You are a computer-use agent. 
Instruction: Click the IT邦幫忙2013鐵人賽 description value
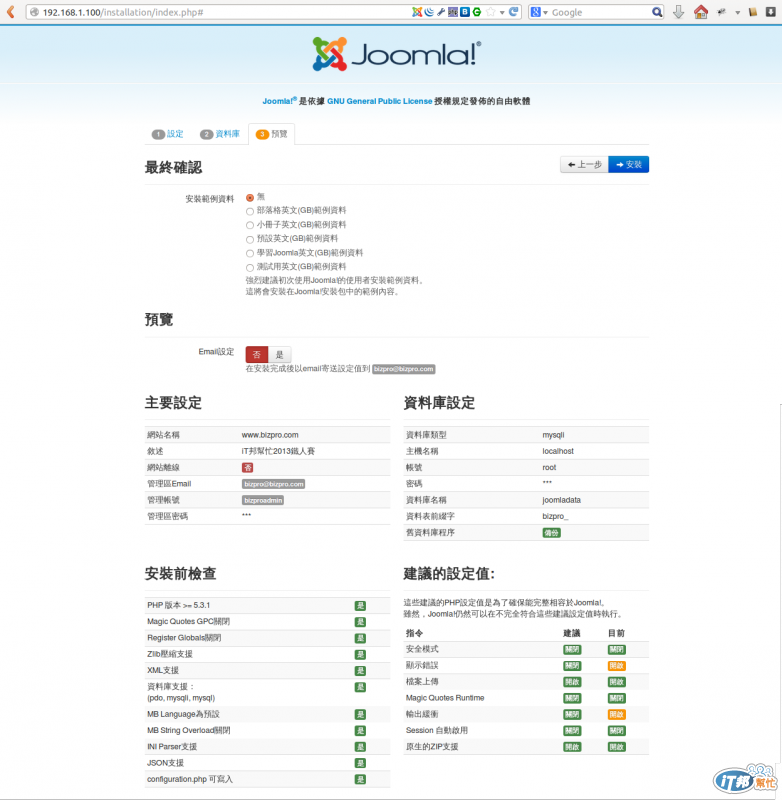coord(278,451)
